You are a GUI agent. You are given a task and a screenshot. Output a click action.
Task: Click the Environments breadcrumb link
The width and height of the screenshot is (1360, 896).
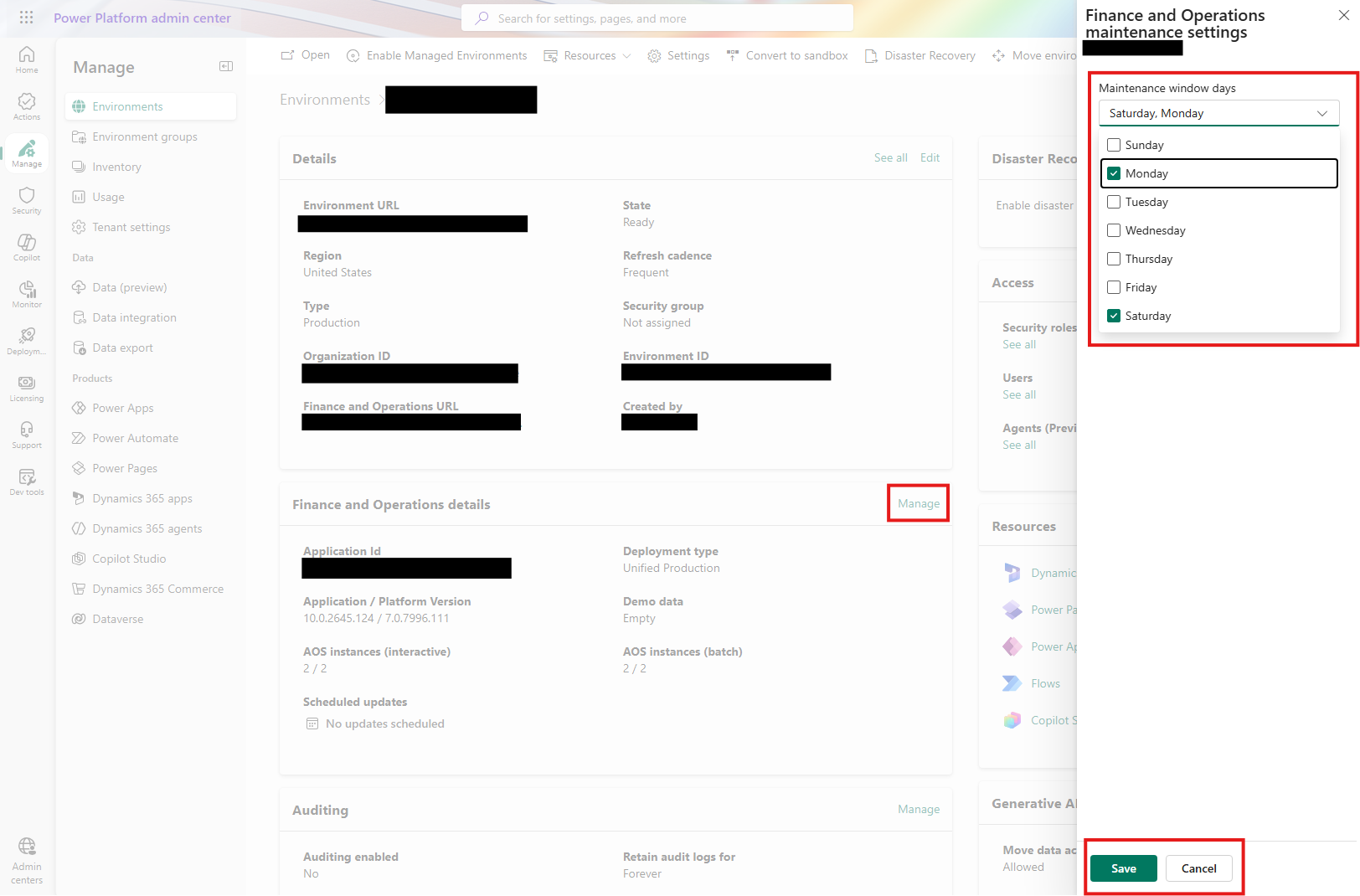(325, 100)
